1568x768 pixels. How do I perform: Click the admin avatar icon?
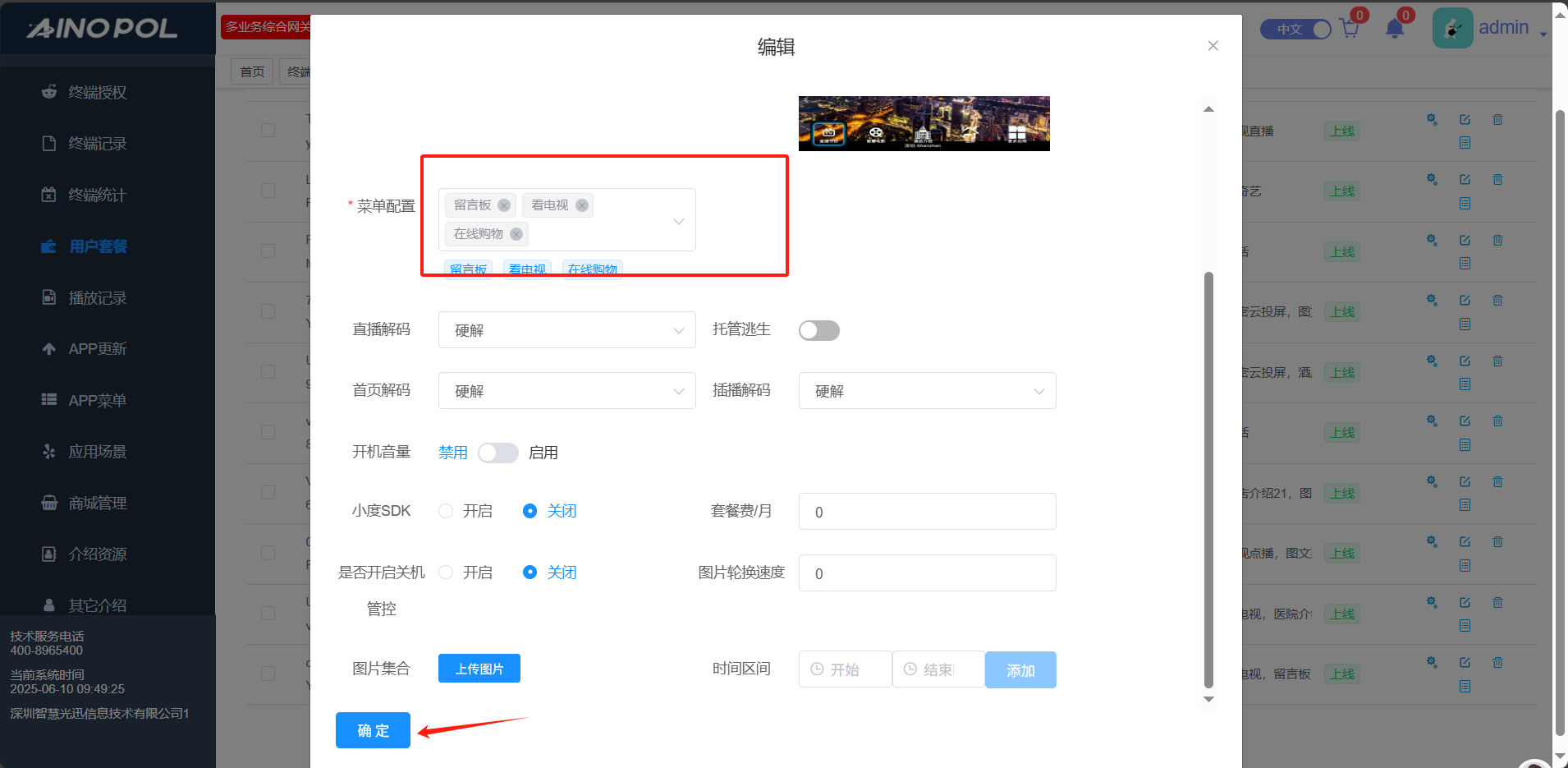(1452, 29)
